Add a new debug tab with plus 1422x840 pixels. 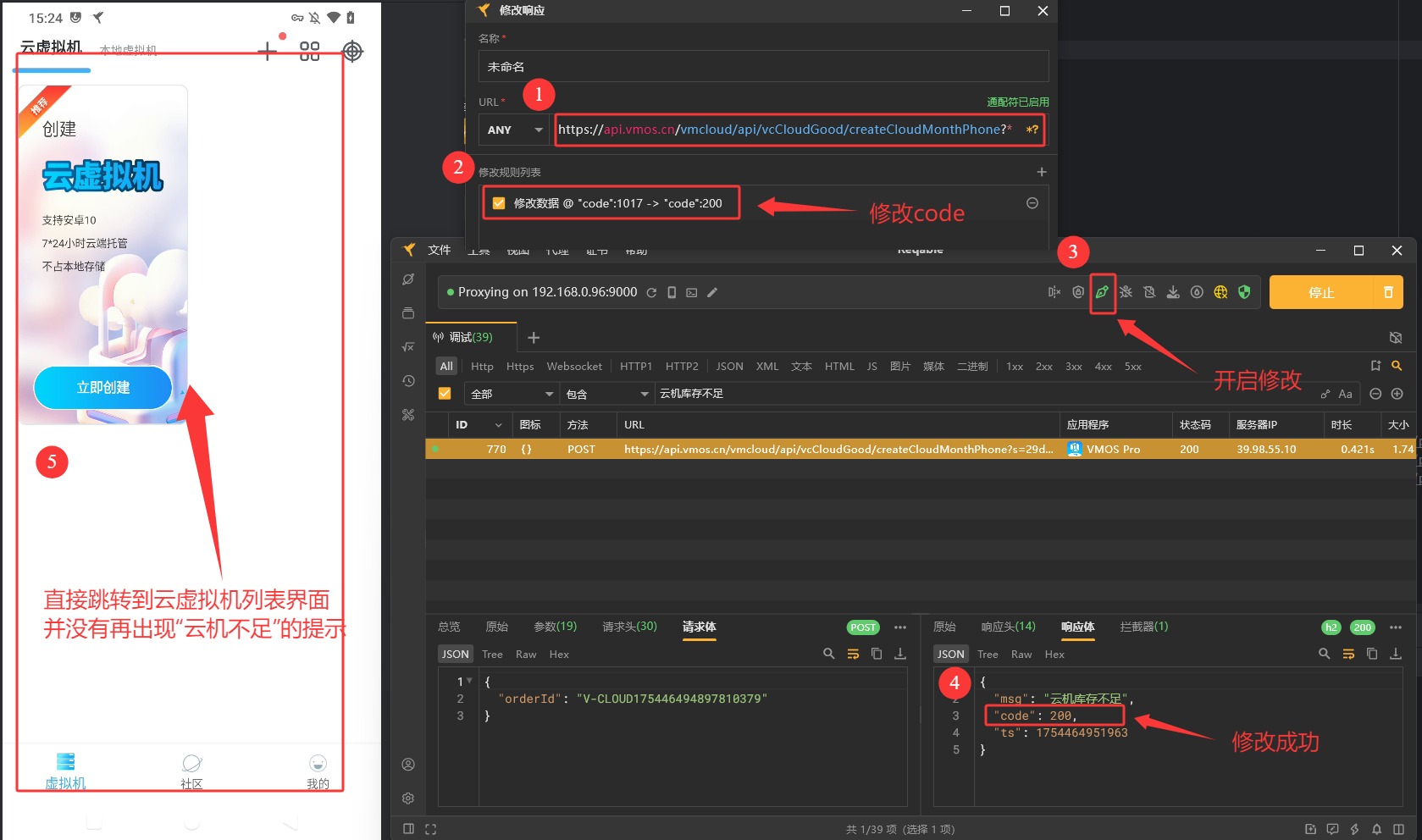click(534, 338)
